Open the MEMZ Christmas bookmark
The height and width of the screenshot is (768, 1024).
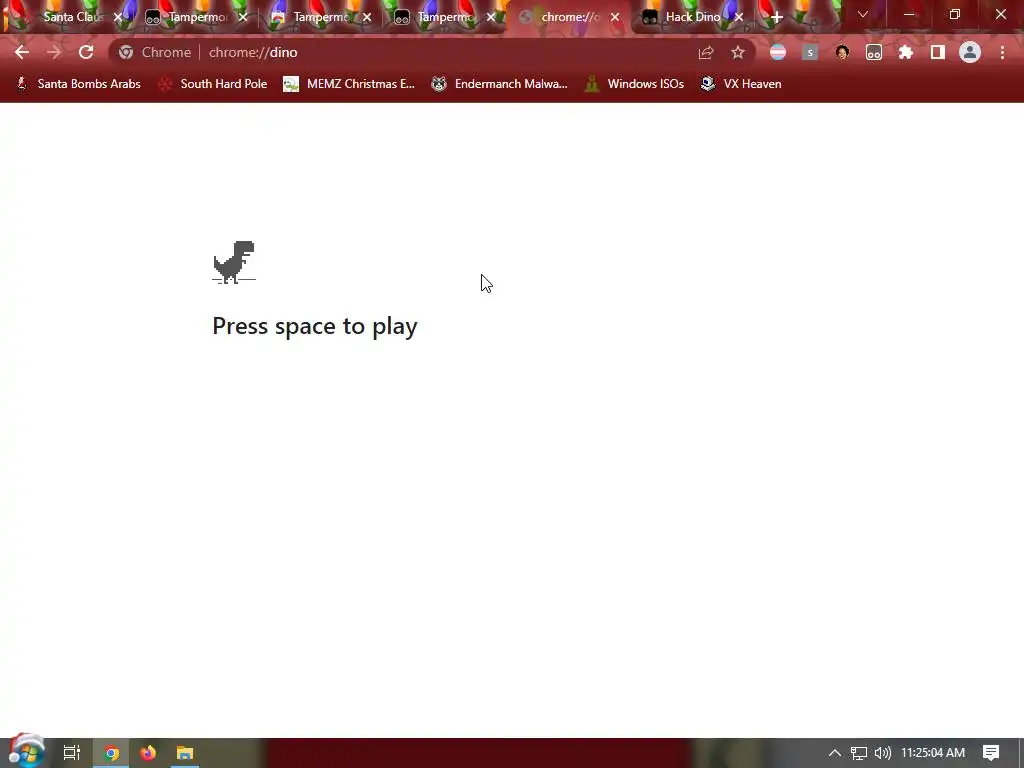(x=349, y=84)
